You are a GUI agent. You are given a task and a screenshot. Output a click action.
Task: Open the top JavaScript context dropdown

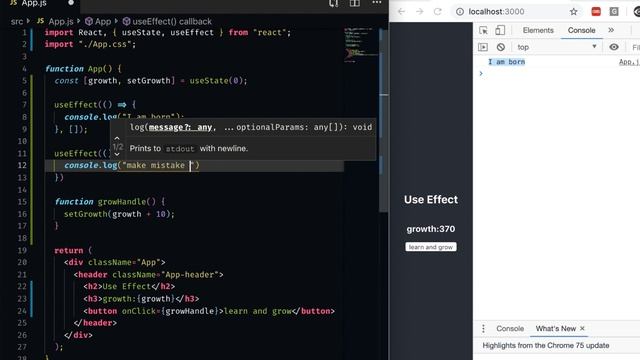click(x=557, y=47)
